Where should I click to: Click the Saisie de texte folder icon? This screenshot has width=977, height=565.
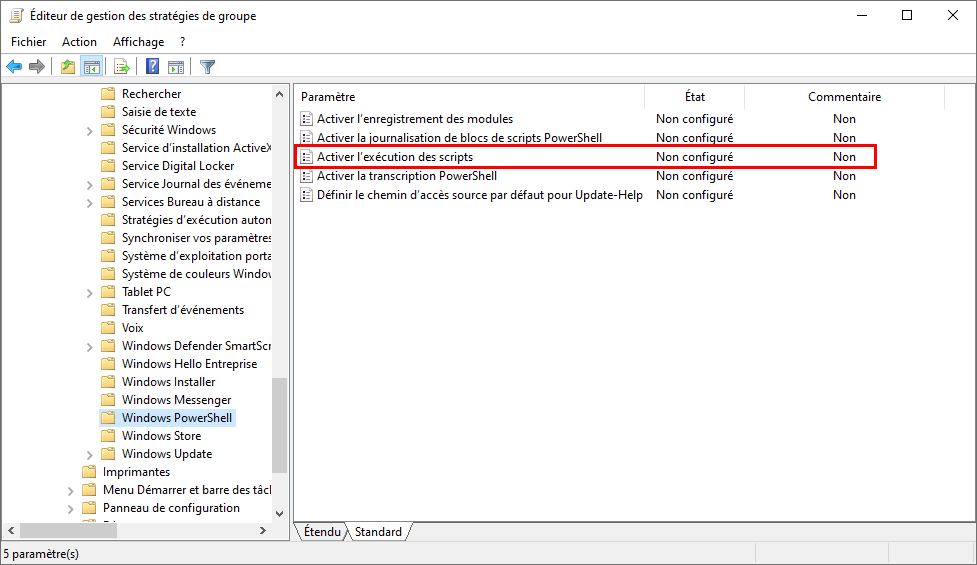coord(108,112)
